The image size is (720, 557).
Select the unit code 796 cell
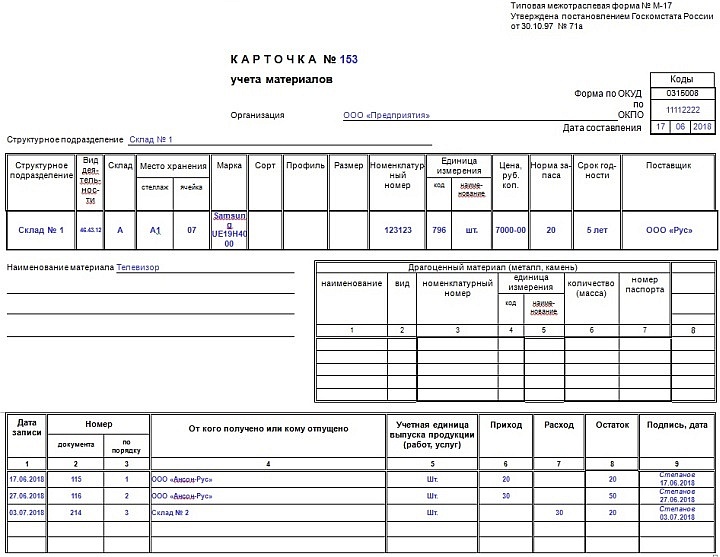click(x=439, y=230)
